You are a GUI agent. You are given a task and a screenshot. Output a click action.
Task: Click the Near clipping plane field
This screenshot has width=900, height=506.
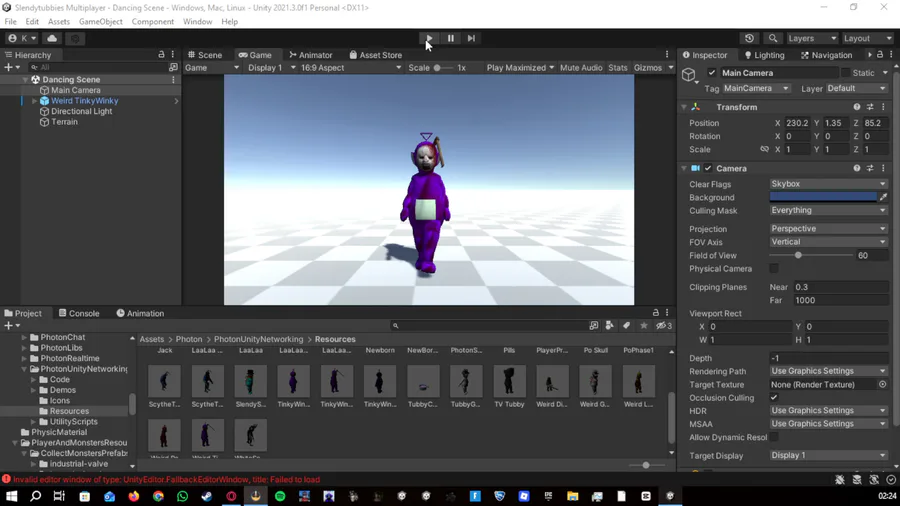pos(840,287)
